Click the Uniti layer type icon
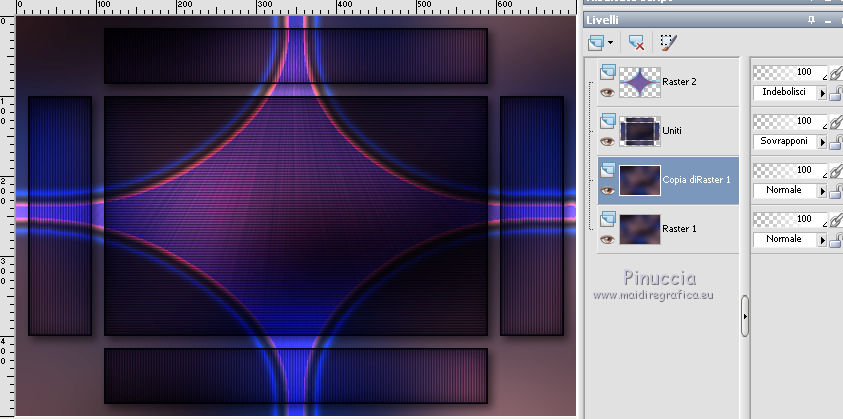843x419 pixels. point(608,120)
